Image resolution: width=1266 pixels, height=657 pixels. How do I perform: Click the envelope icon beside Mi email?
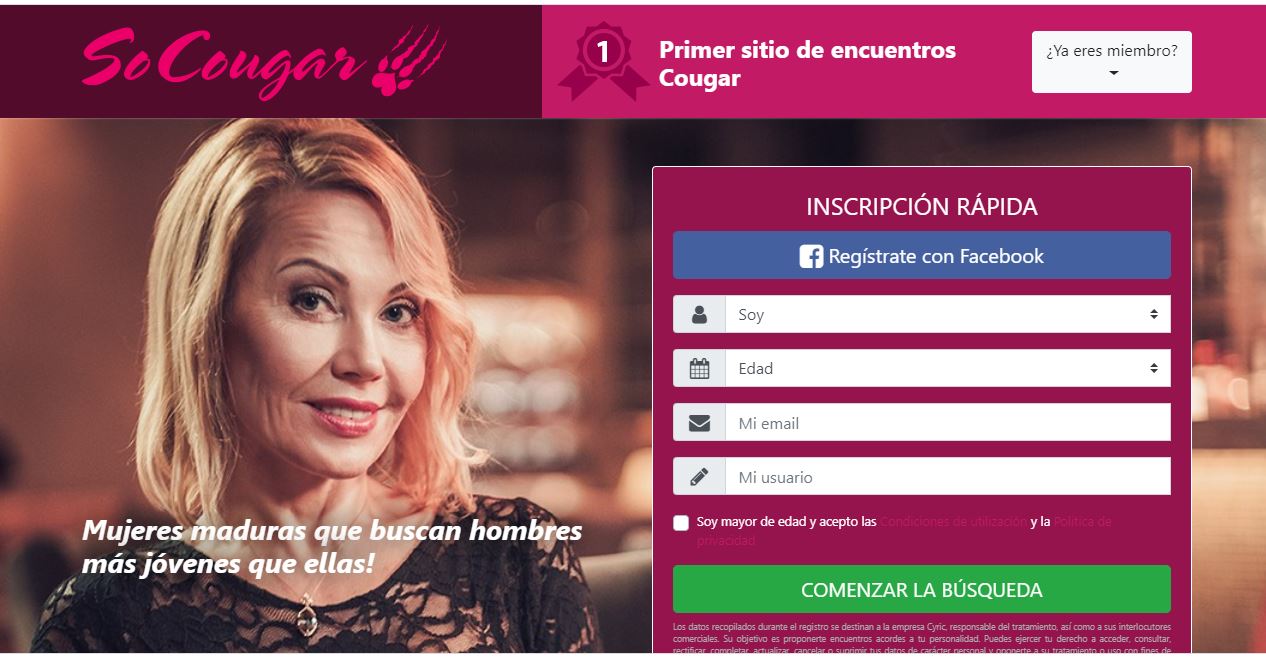pyautogui.click(x=699, y=423)
